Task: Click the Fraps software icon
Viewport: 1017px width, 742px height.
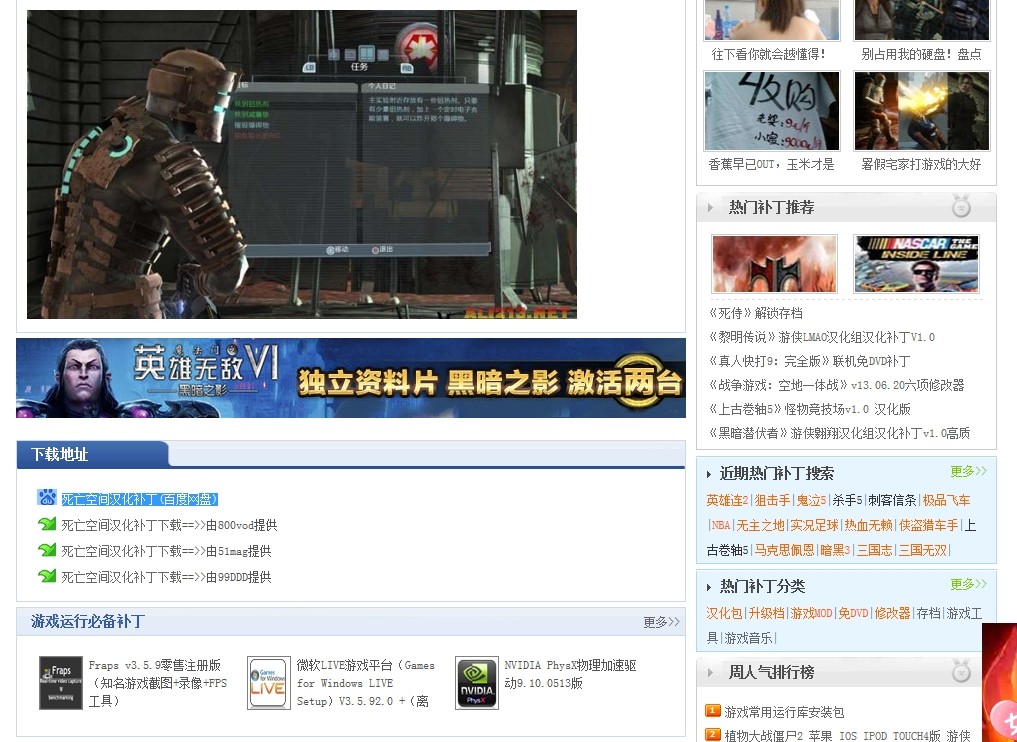Action: point(61,682)
